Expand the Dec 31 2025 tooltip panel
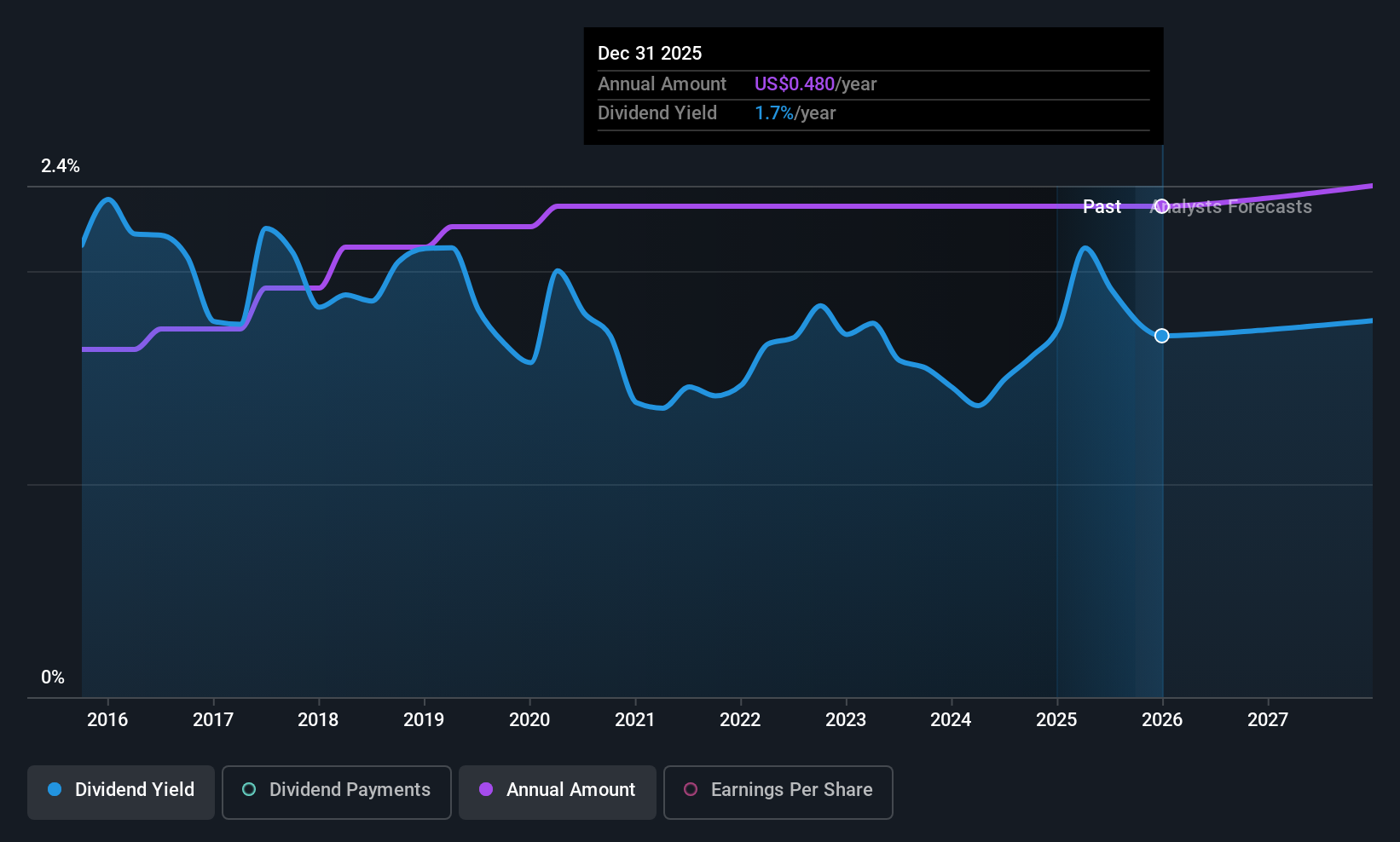Screen dimensions: 1400x842 click(x=872, y=85)
